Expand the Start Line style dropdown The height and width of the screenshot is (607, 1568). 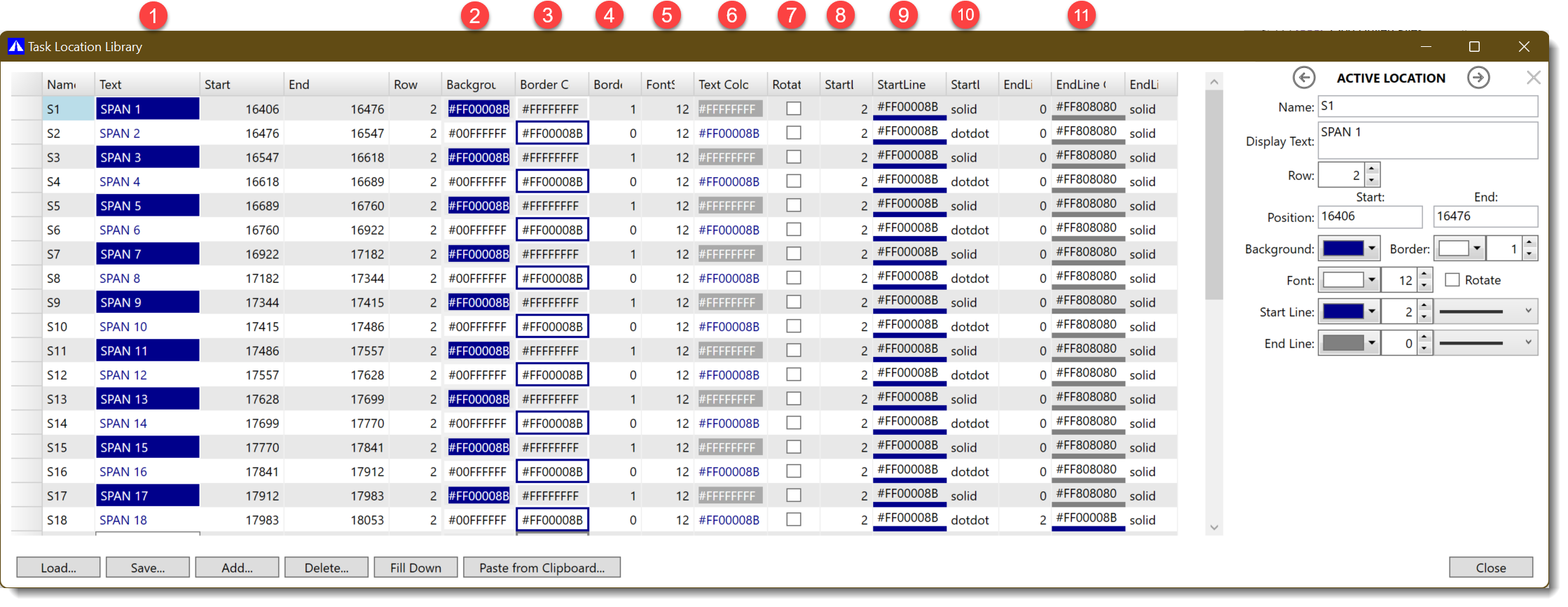point(1528,312)
